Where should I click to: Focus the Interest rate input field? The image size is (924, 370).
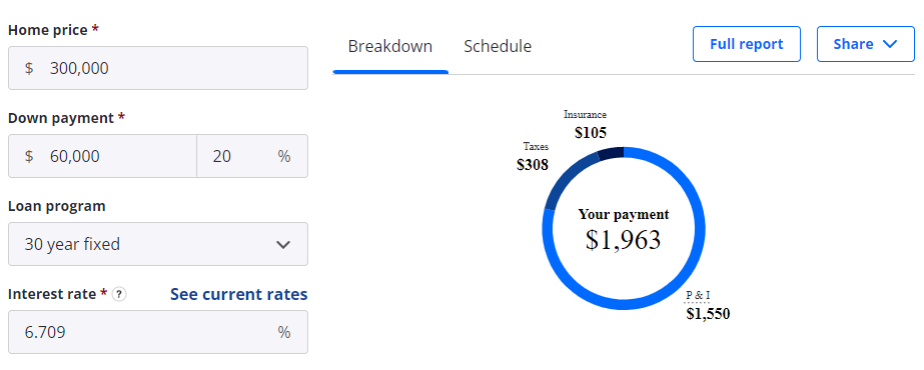pyautogui.click(x=158, y=332)
